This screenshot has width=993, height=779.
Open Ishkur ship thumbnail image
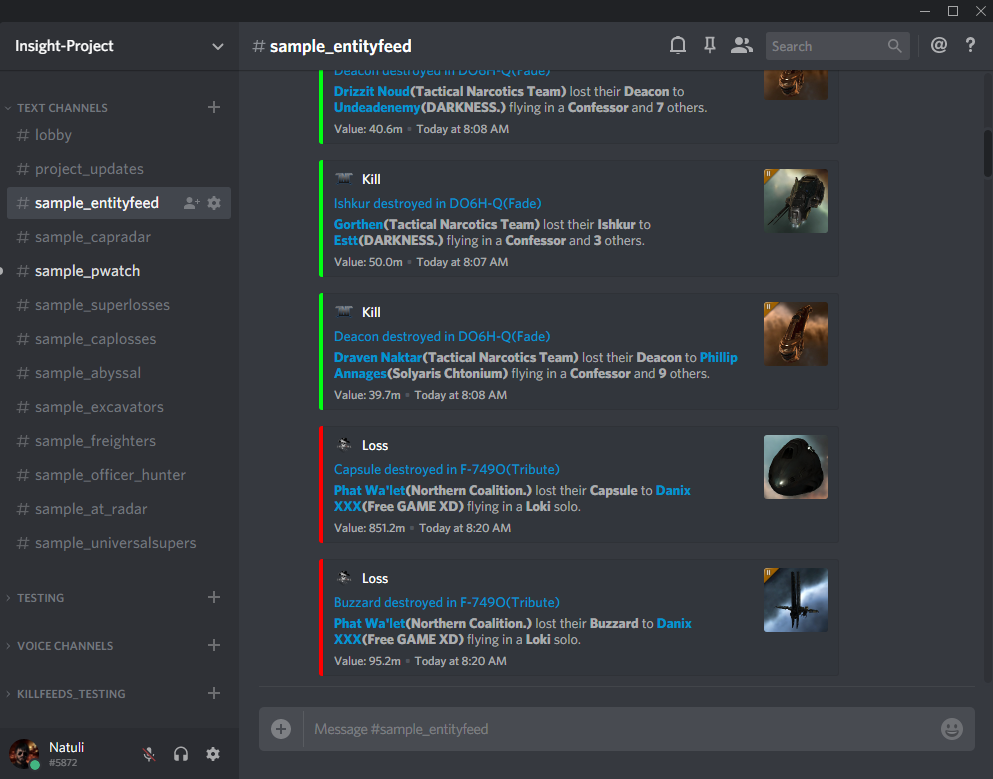tap(795, 201)
